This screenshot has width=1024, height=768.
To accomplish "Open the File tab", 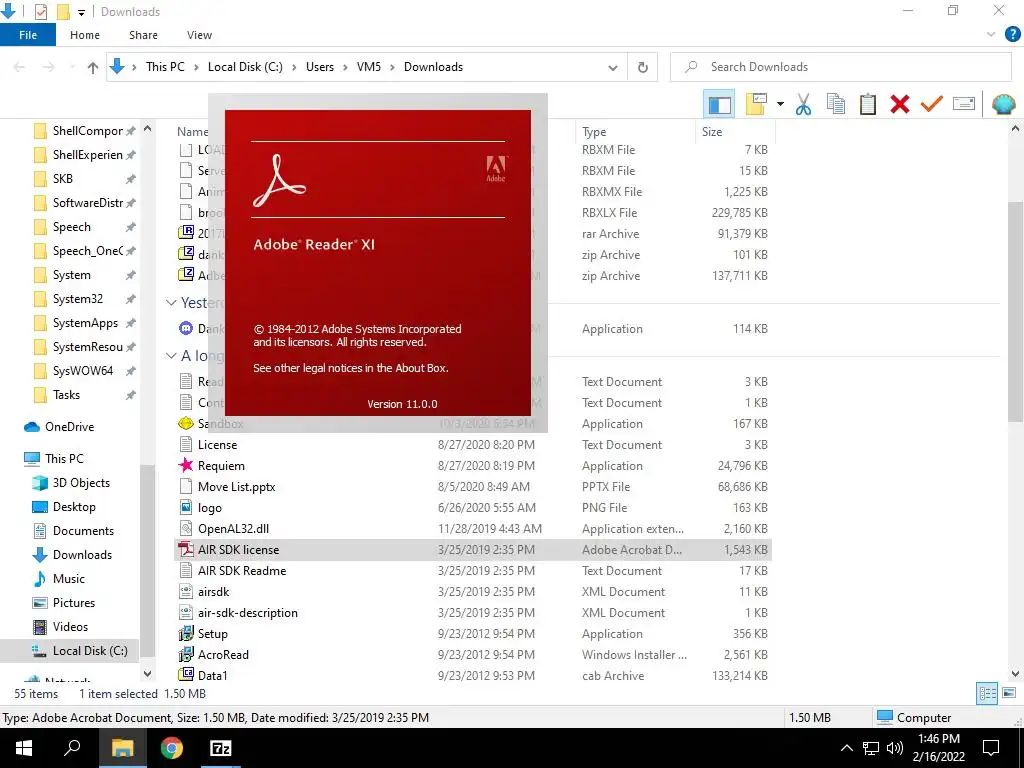I will [x=28, y=35].
